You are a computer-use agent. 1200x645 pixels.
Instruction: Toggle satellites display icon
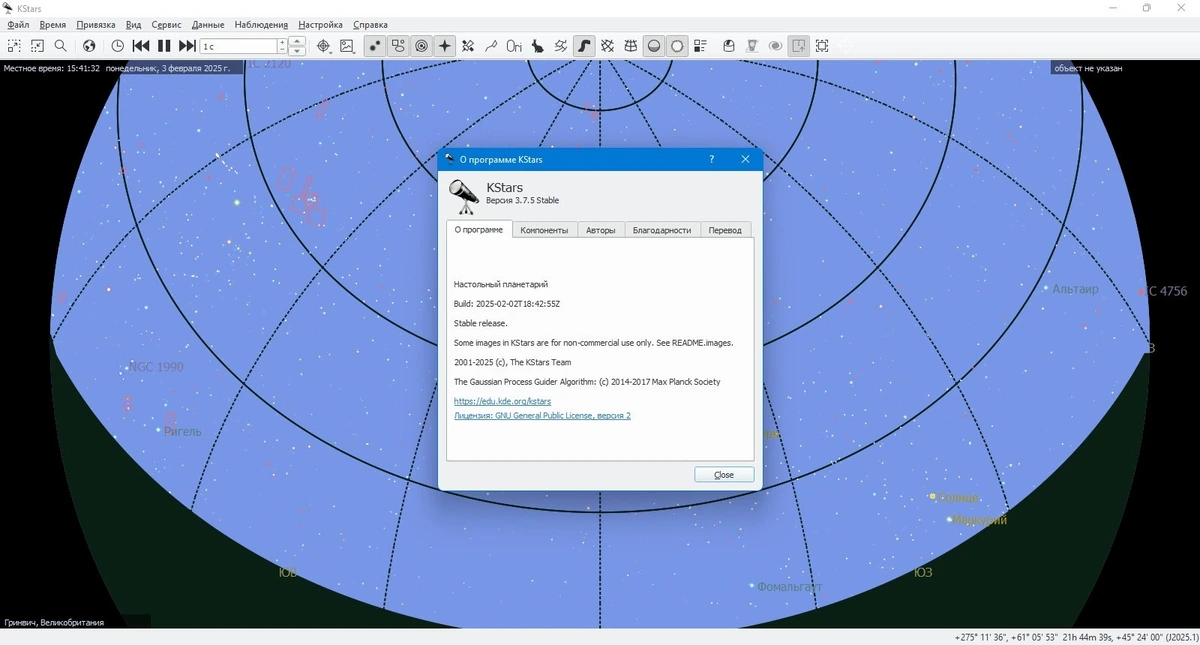[468, 45]
